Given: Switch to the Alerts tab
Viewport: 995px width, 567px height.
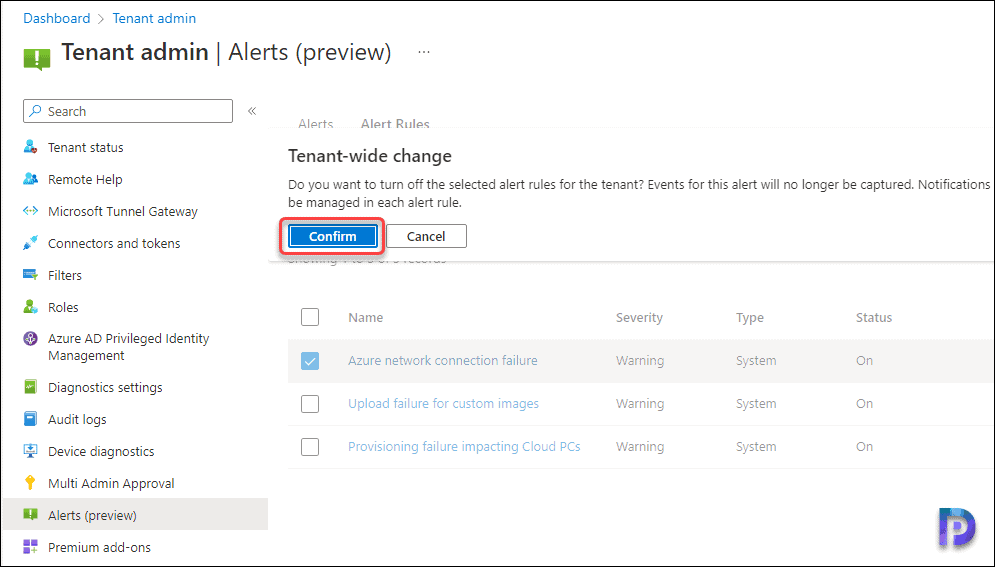Looking at the screenshot, I should point(316,124).
